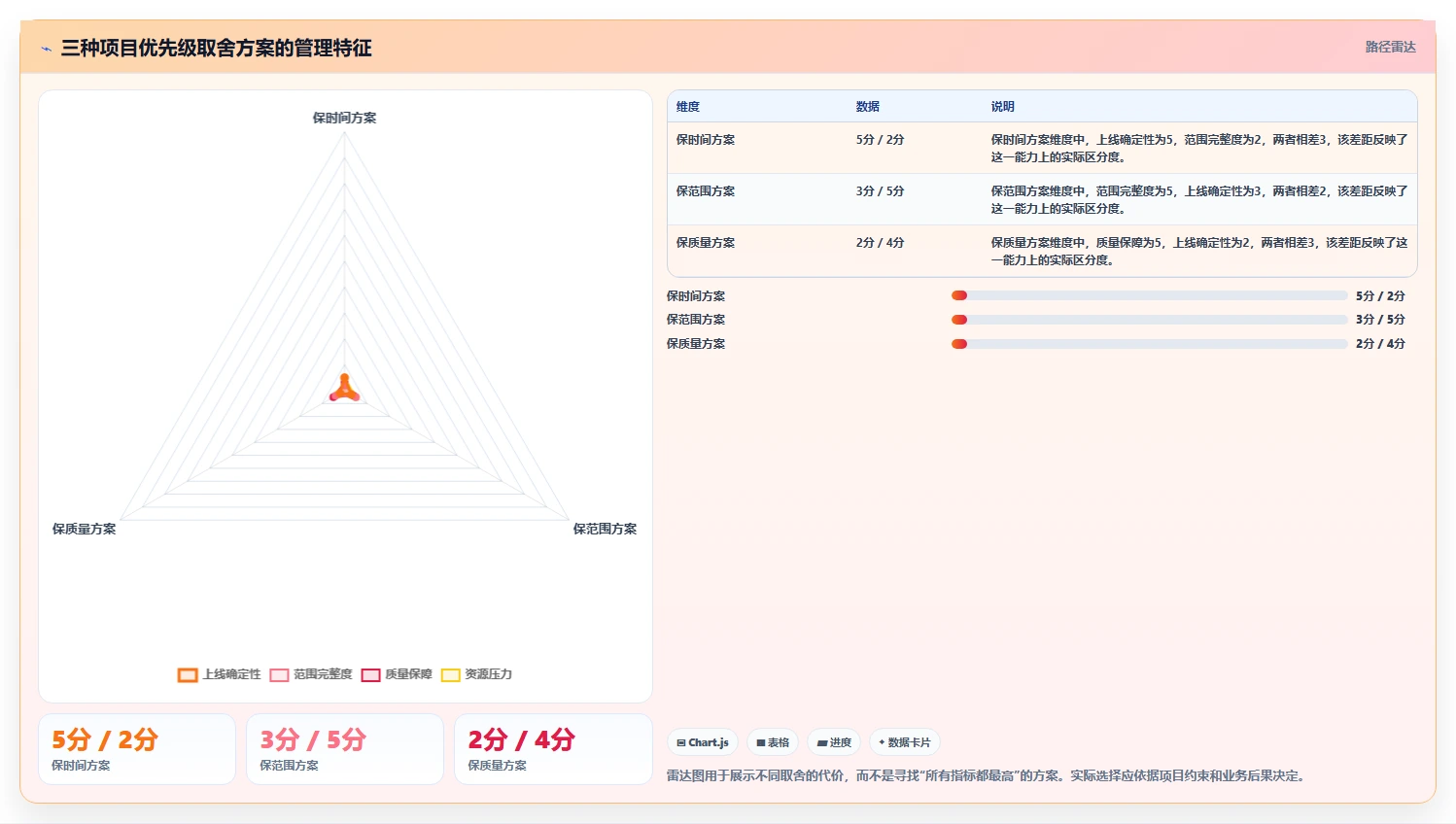Toggle the 资源压力 legend entry
This screenshot has width=1456, height=824.
pyautogui.click(x=476, y=674)
